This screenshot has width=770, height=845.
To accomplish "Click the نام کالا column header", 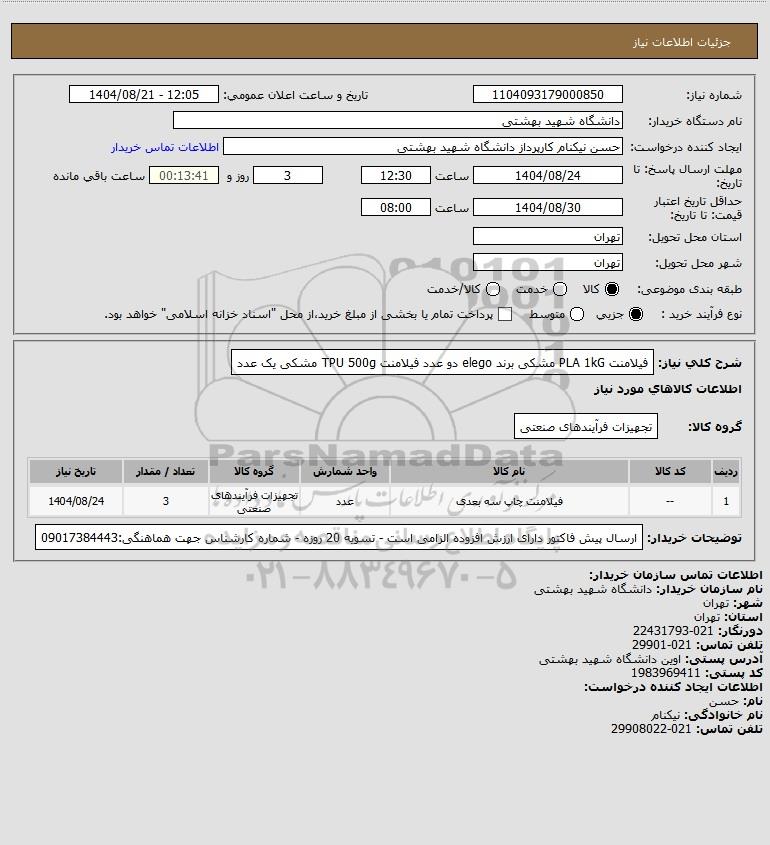I will pos(509,471).
